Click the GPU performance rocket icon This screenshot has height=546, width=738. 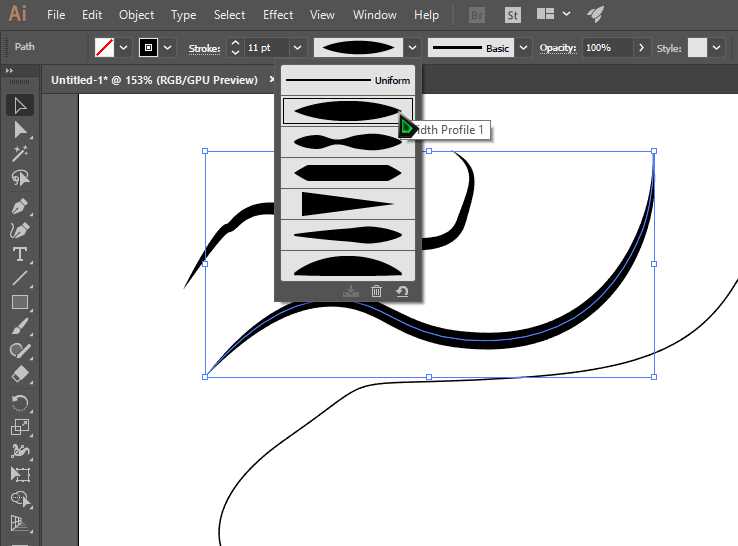coord(595,15)
